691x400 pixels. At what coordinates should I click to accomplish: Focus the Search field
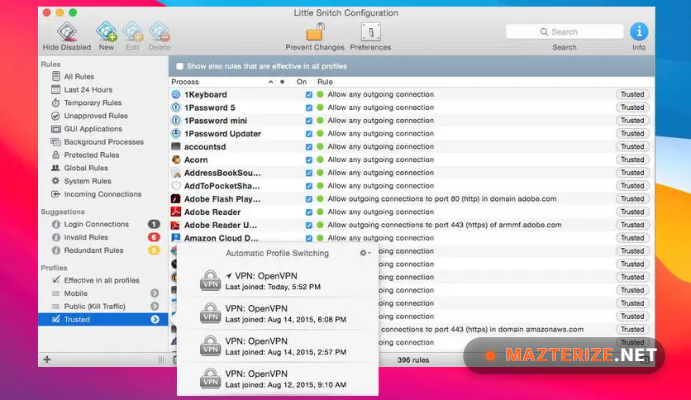[x=565, y=32]
